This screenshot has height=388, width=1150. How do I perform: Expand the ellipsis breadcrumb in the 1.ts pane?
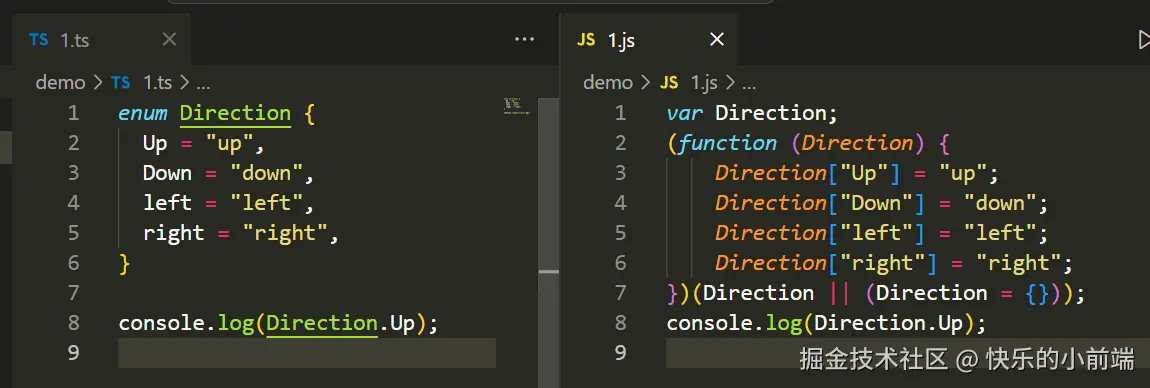202,83
